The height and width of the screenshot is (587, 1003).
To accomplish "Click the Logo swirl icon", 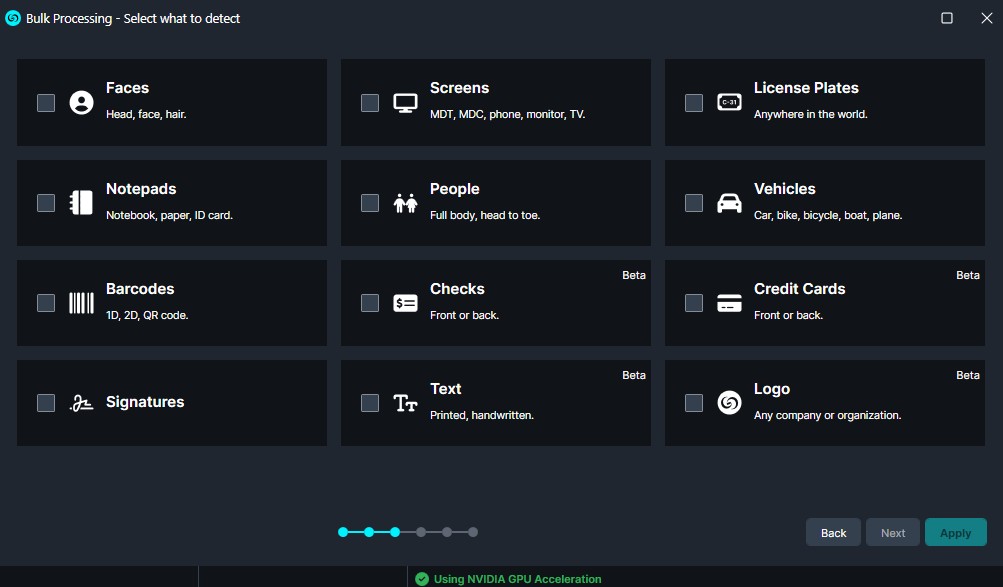I will (729, 403).
